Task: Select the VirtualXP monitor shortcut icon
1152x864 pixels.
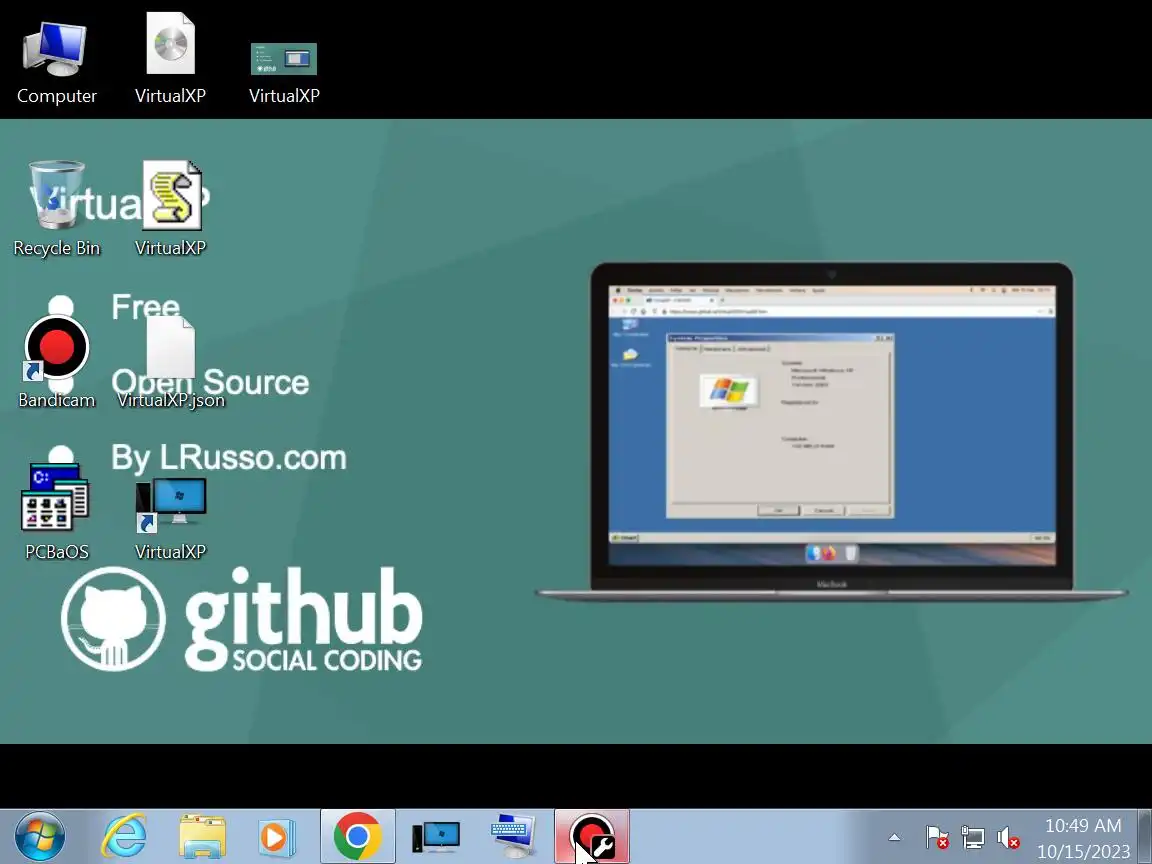Action: pos(170,518)
